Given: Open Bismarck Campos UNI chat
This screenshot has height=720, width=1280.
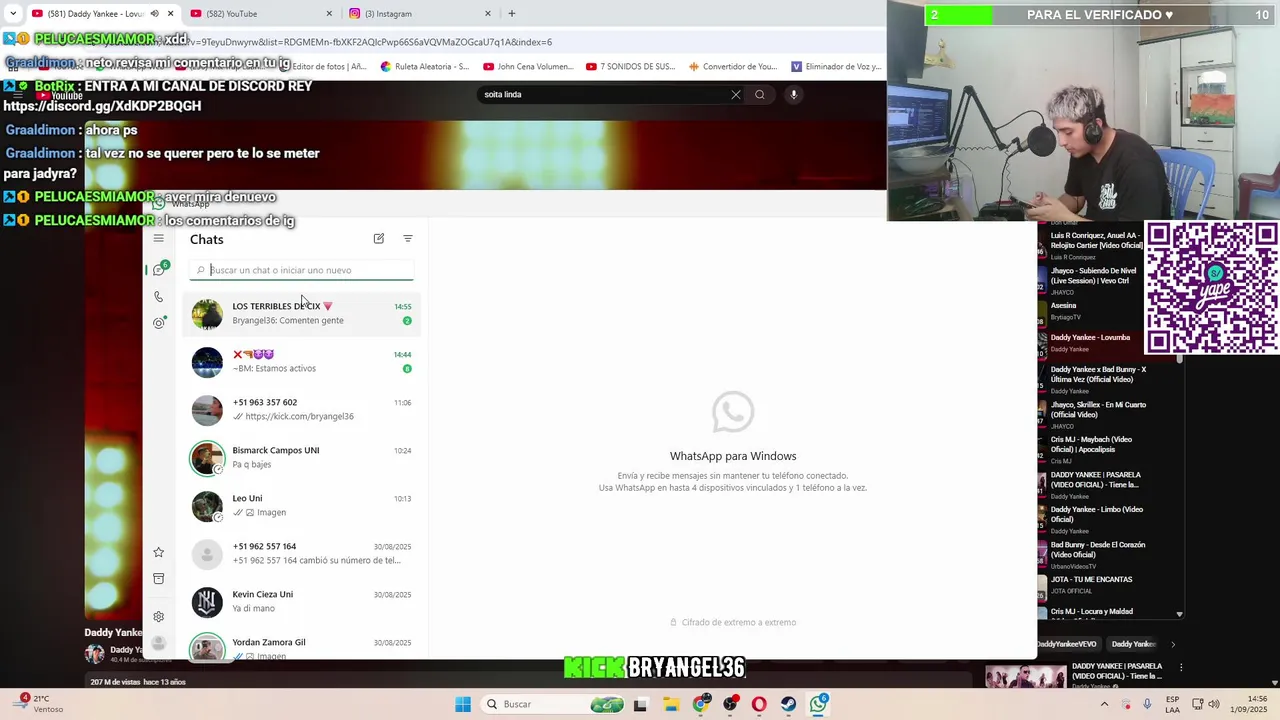Looking at the screenshot, I should 301,457.
